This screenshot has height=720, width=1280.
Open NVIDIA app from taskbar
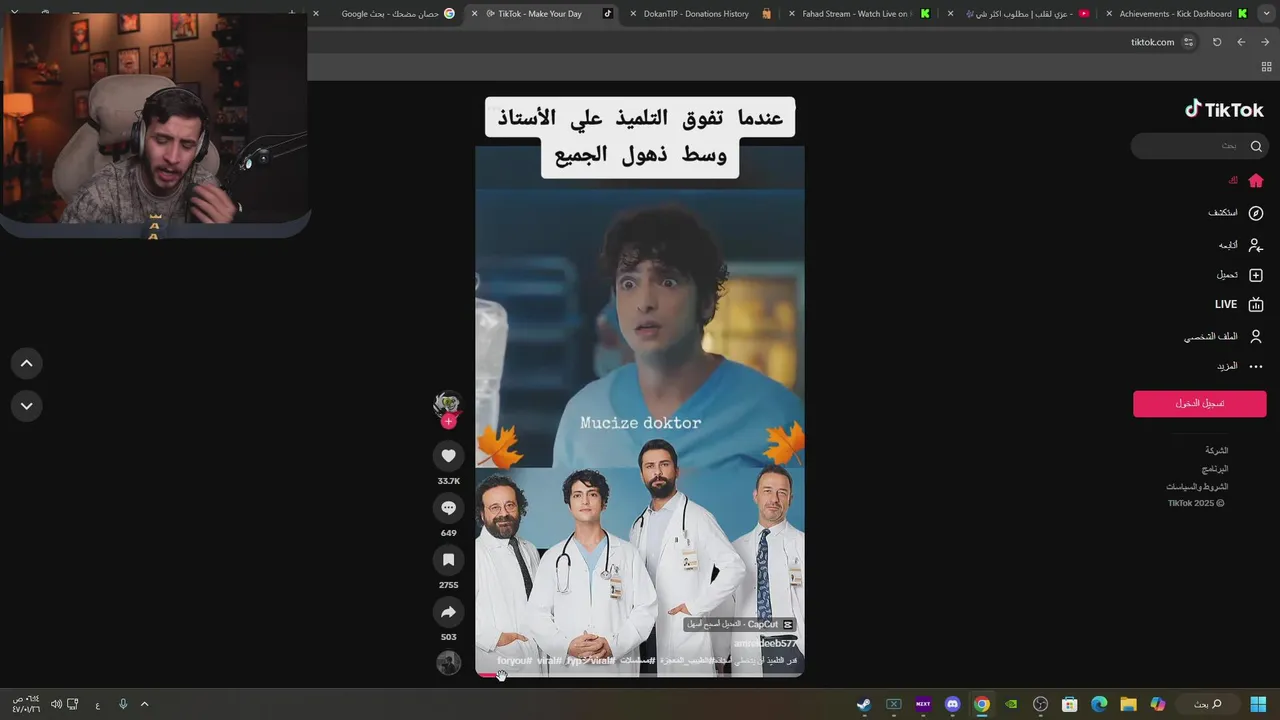1011,704
